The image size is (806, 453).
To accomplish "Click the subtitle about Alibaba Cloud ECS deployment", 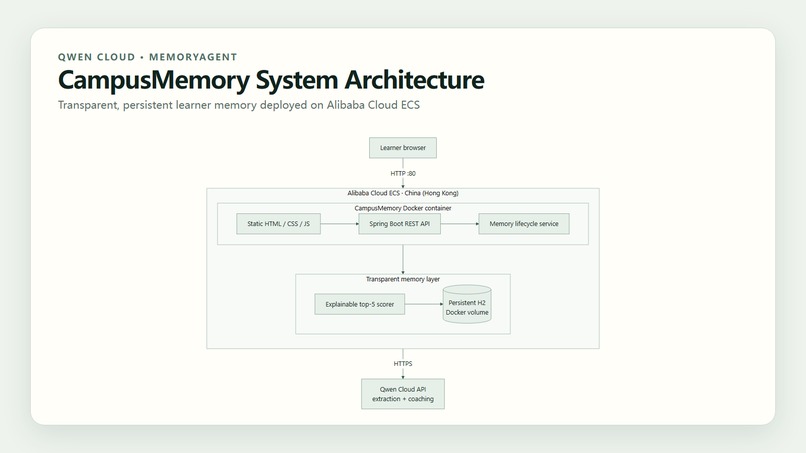I will click(239, 105).
